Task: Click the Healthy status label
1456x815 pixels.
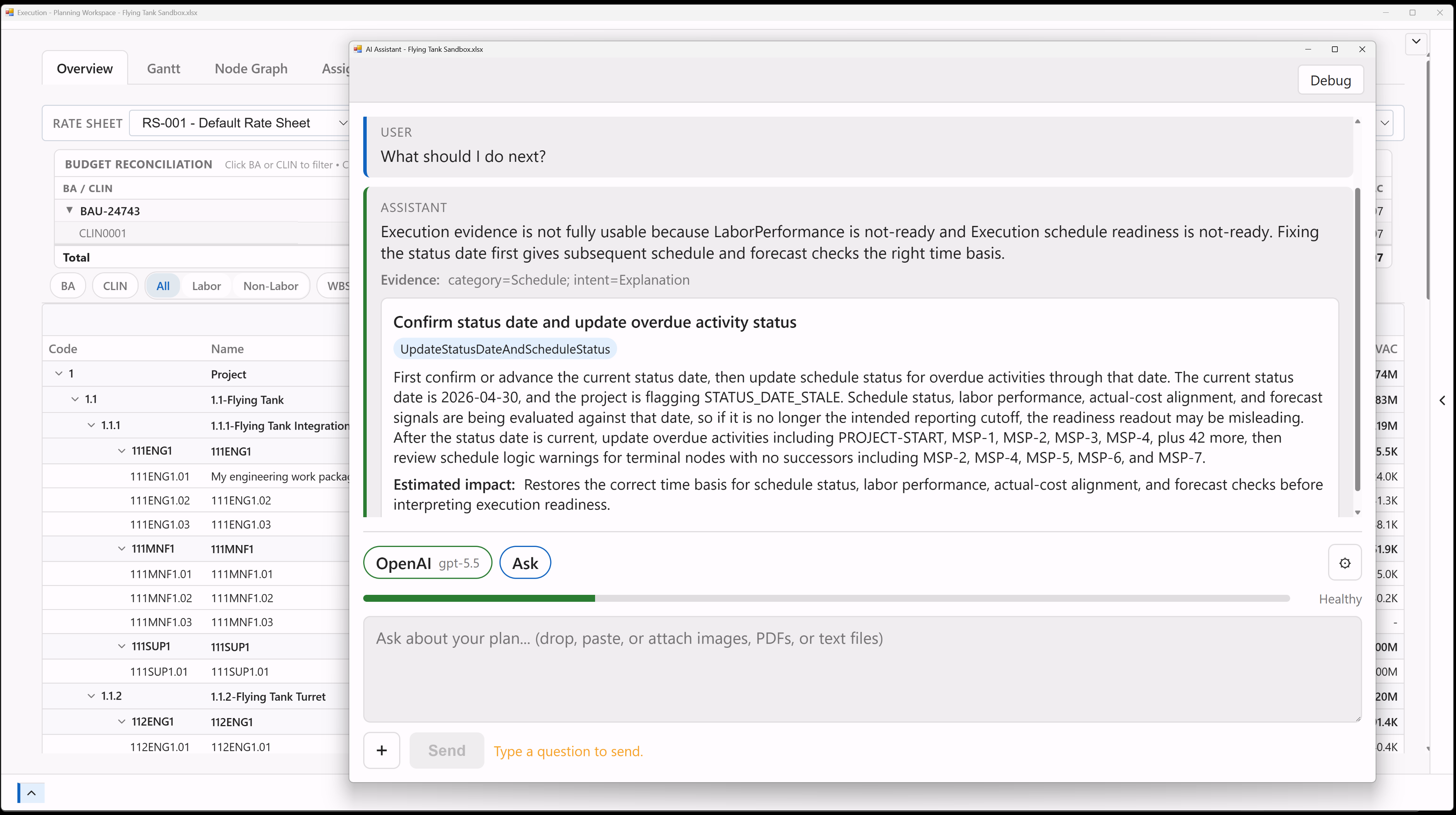Action: click(1340, 599)
